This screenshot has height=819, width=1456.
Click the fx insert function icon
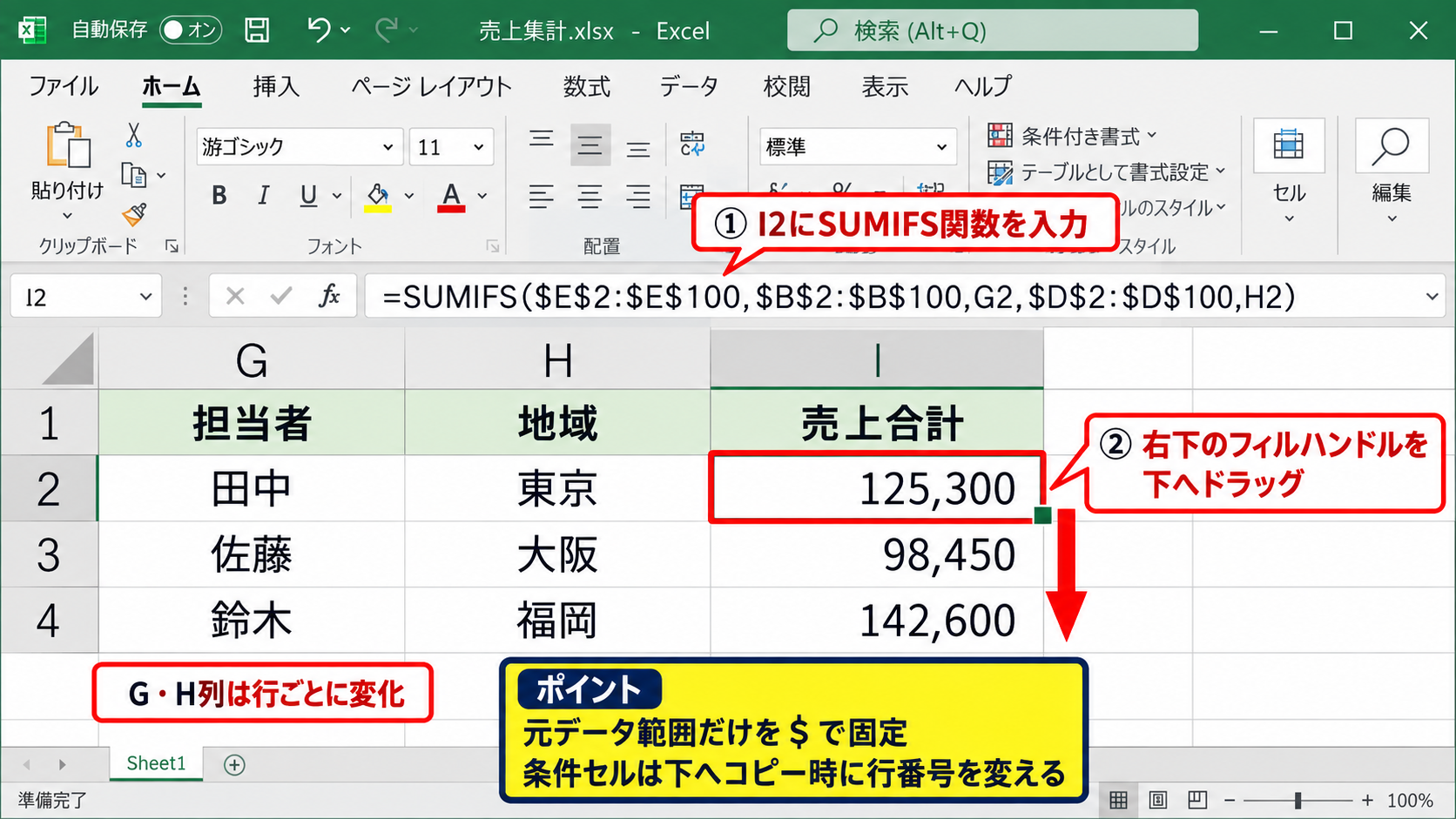pos(328,297)
